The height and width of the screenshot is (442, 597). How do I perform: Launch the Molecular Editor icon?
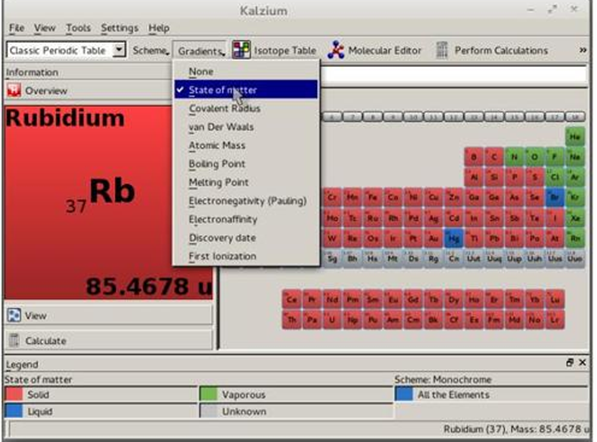coord(336,50)
